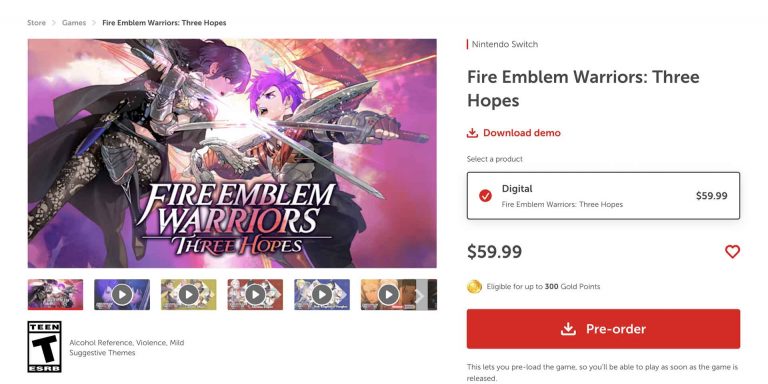Screen dimensions: 768x384
Task: Click the gold coin Gold Points icon
Action: coord(474,287)
